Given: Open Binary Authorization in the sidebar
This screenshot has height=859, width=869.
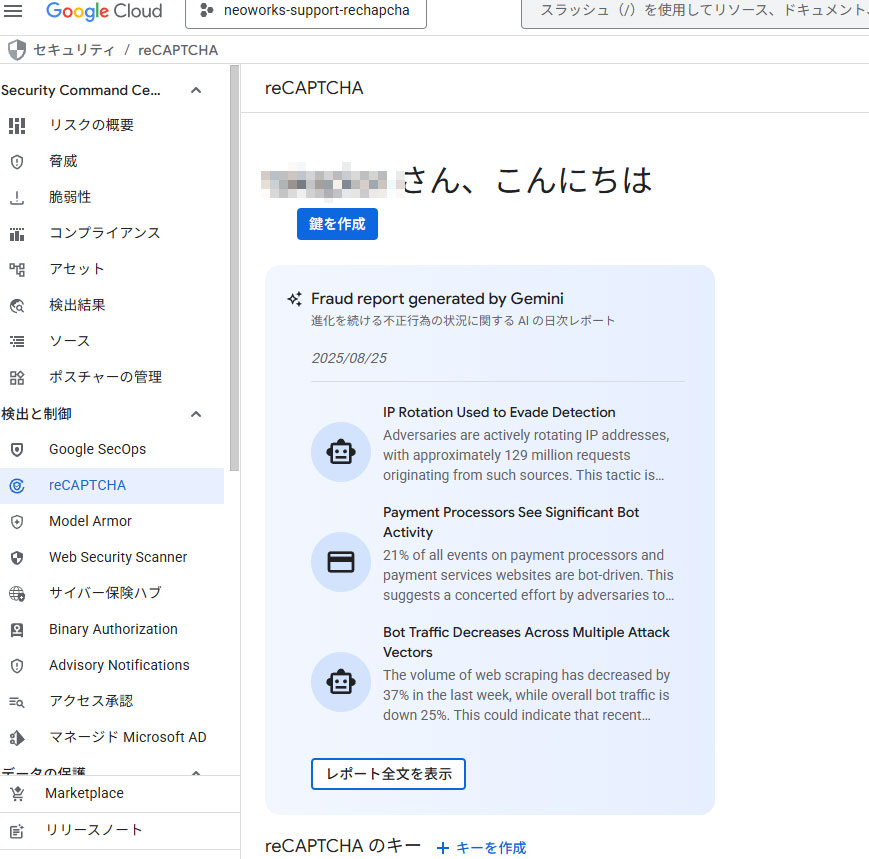Looking at the screenshot, I should tap(112, 630).
